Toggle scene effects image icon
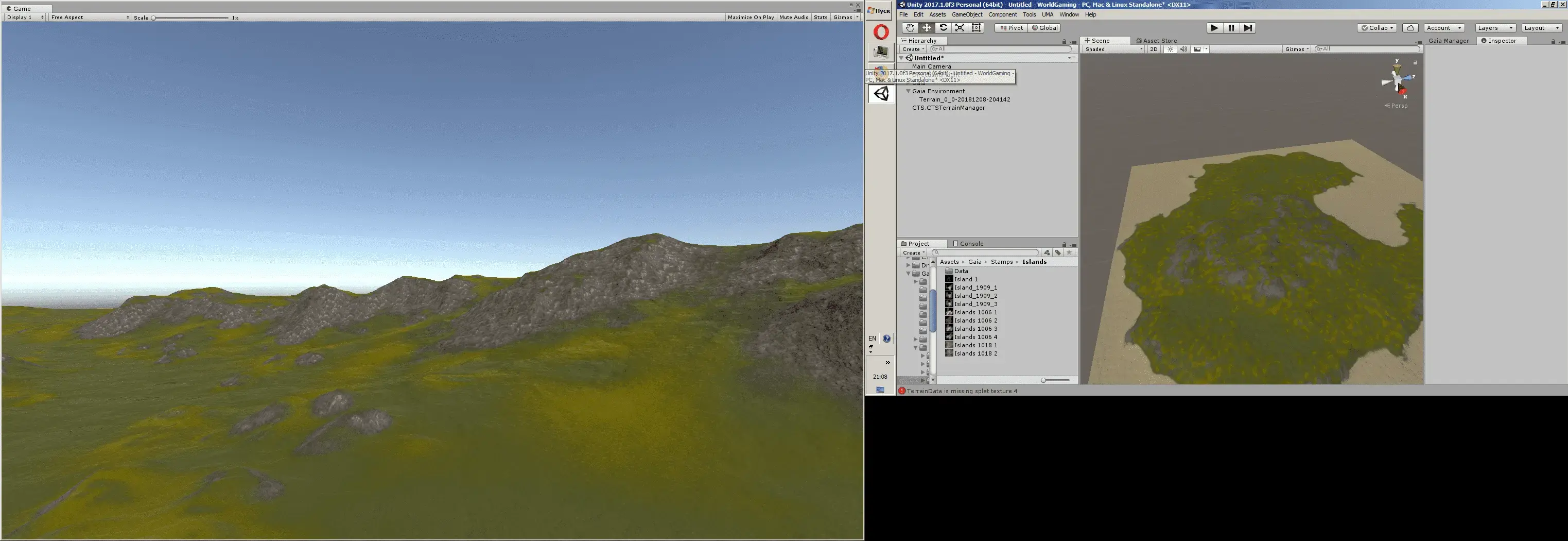Image resolution: width=1568 pixels, height=541 pixels. (1197, 49)
